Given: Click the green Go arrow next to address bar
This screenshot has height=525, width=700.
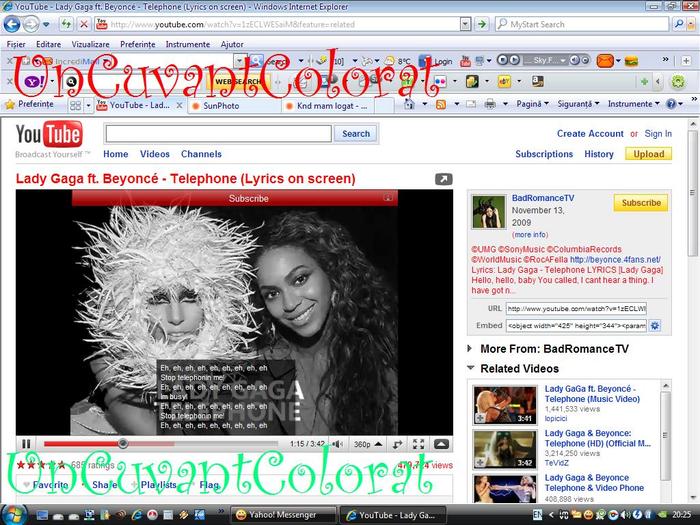Looking at the screenshot, I should [482, 24].
